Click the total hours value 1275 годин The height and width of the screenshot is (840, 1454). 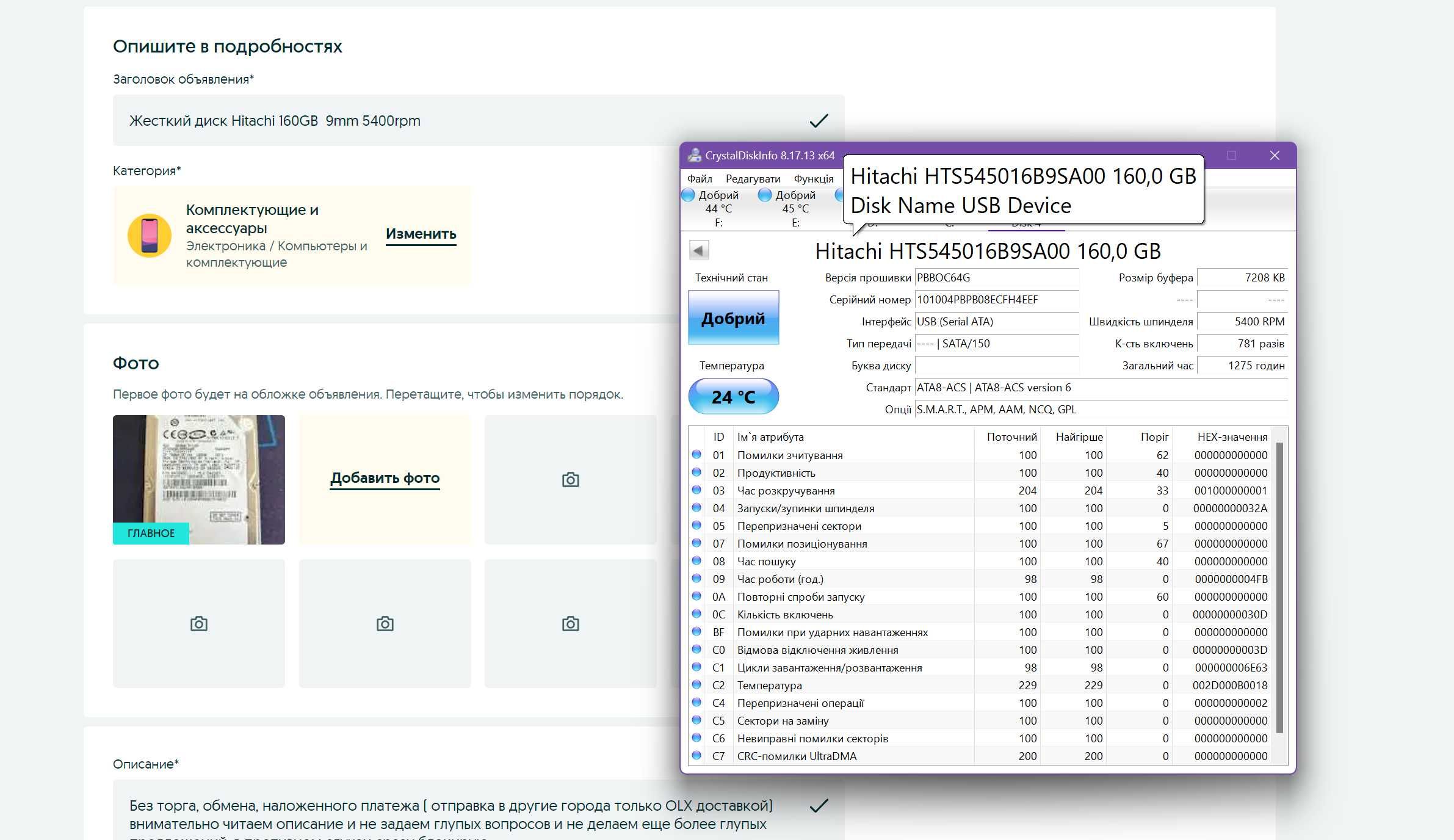(x=1242, y=366)
